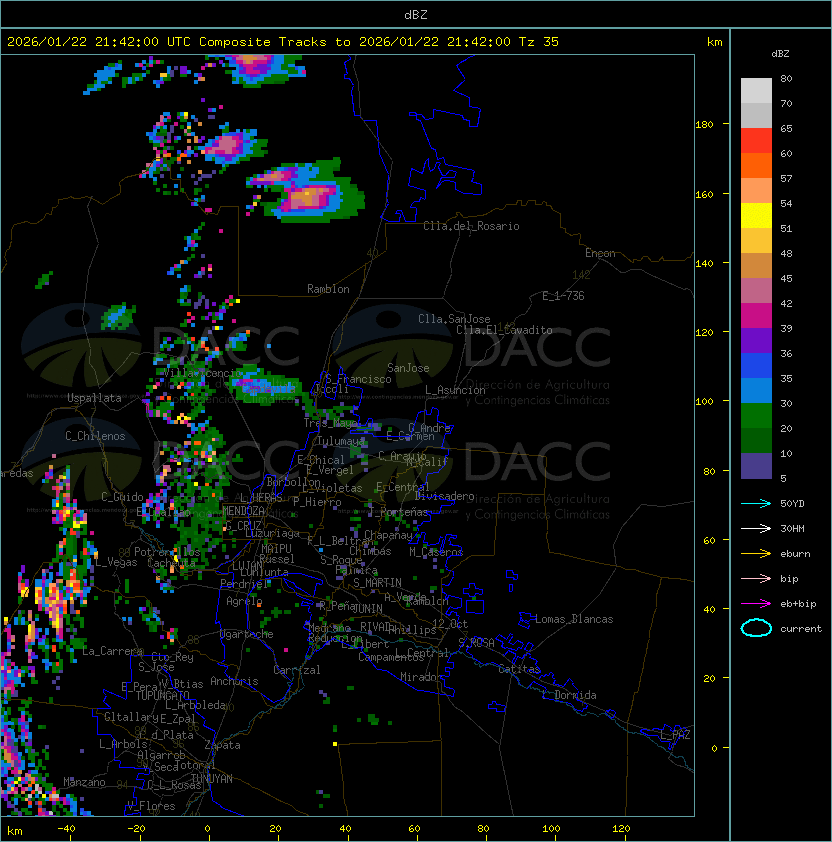The image size is (832, 842).
Task: Click the white 30HM arrow legend icon
Action: (756, 528)
